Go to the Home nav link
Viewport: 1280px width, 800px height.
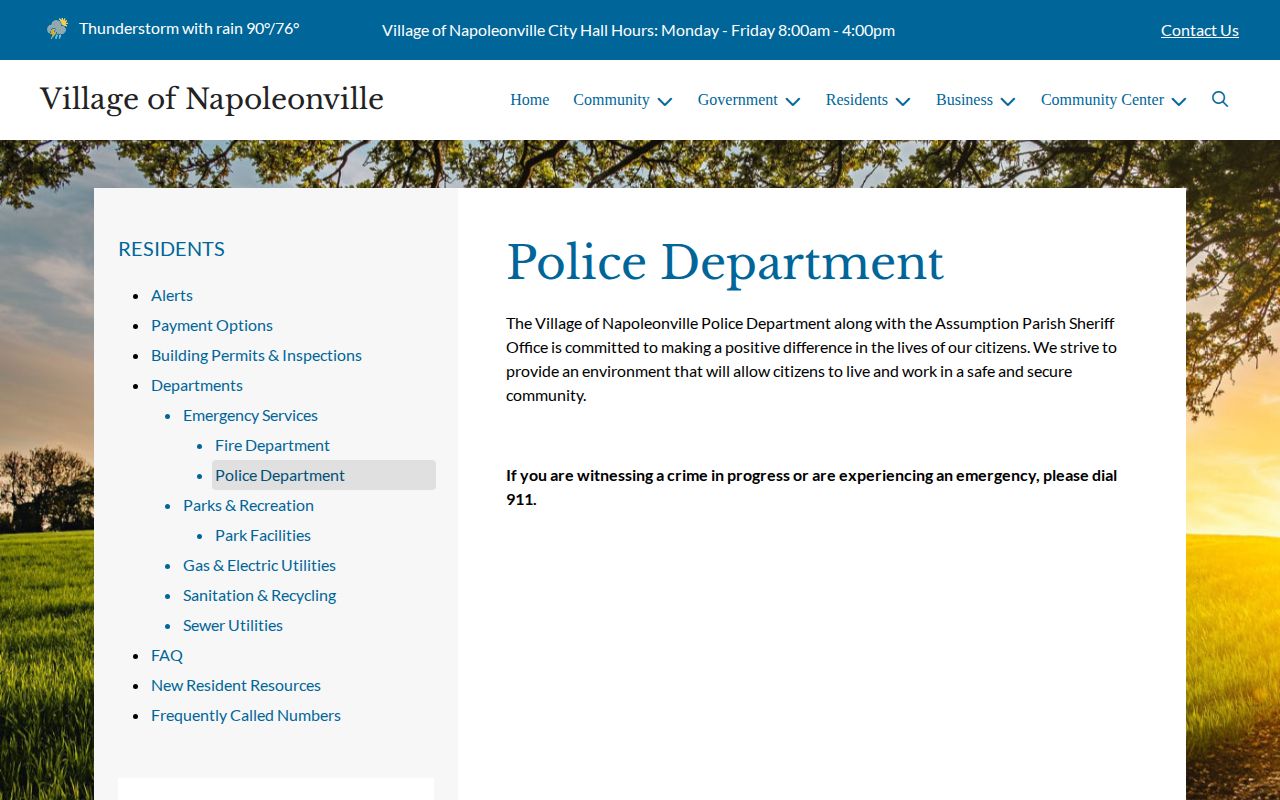coord(529,100)
